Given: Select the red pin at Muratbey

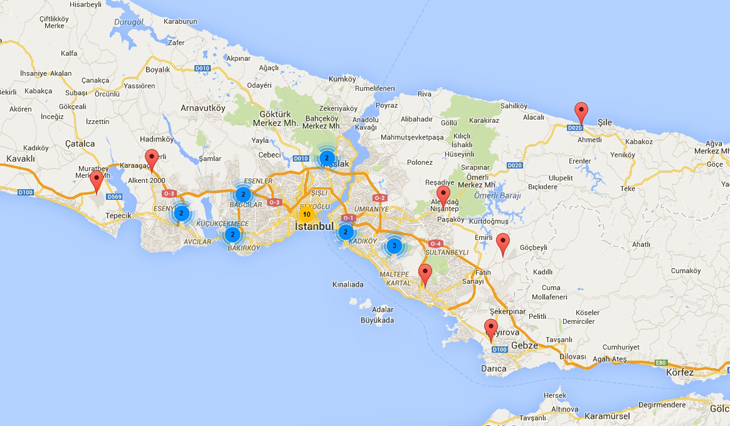Looking at the screenshot, I should [x=96, y=182].
